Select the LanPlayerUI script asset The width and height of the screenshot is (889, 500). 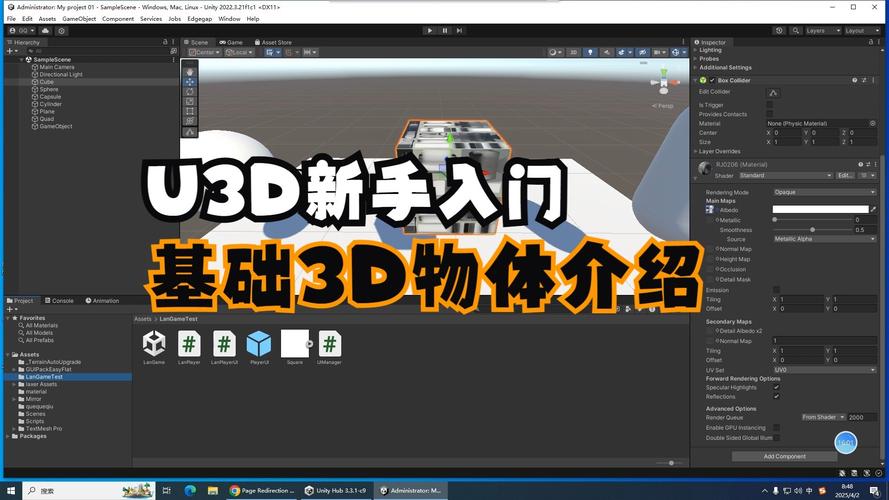(224, 347)
